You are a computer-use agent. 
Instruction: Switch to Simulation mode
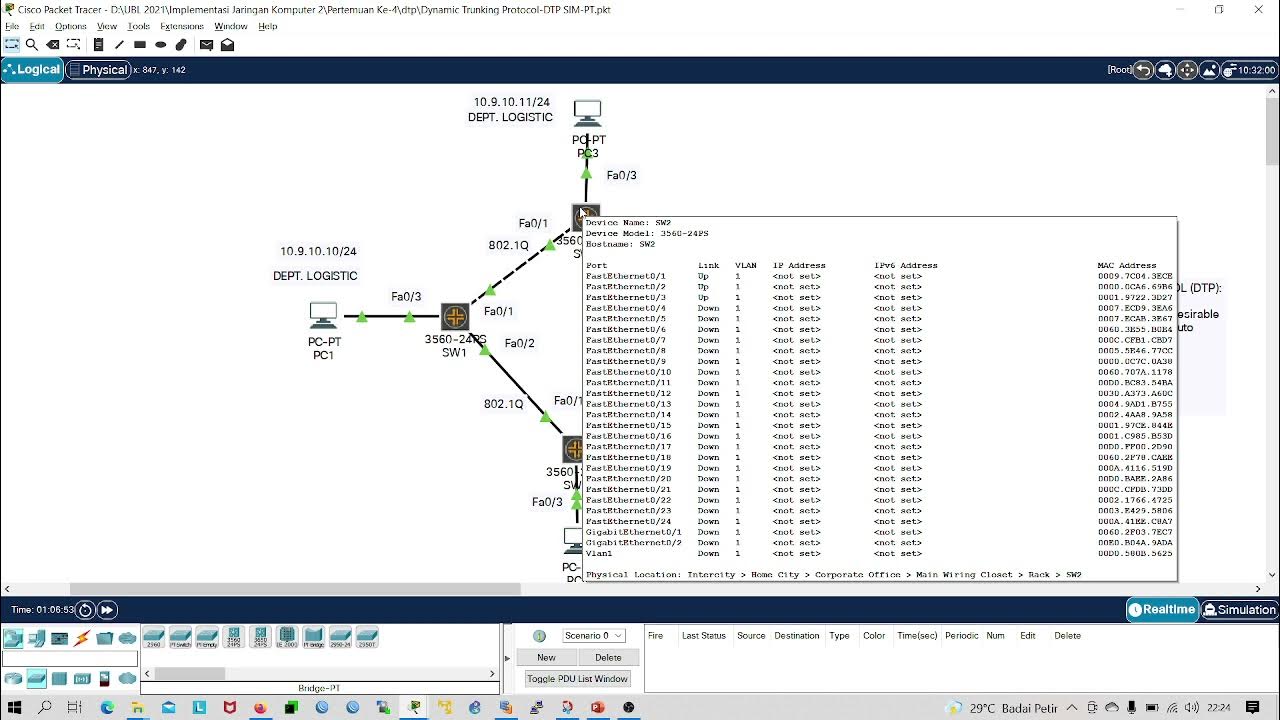click(x=1240, y=610)
